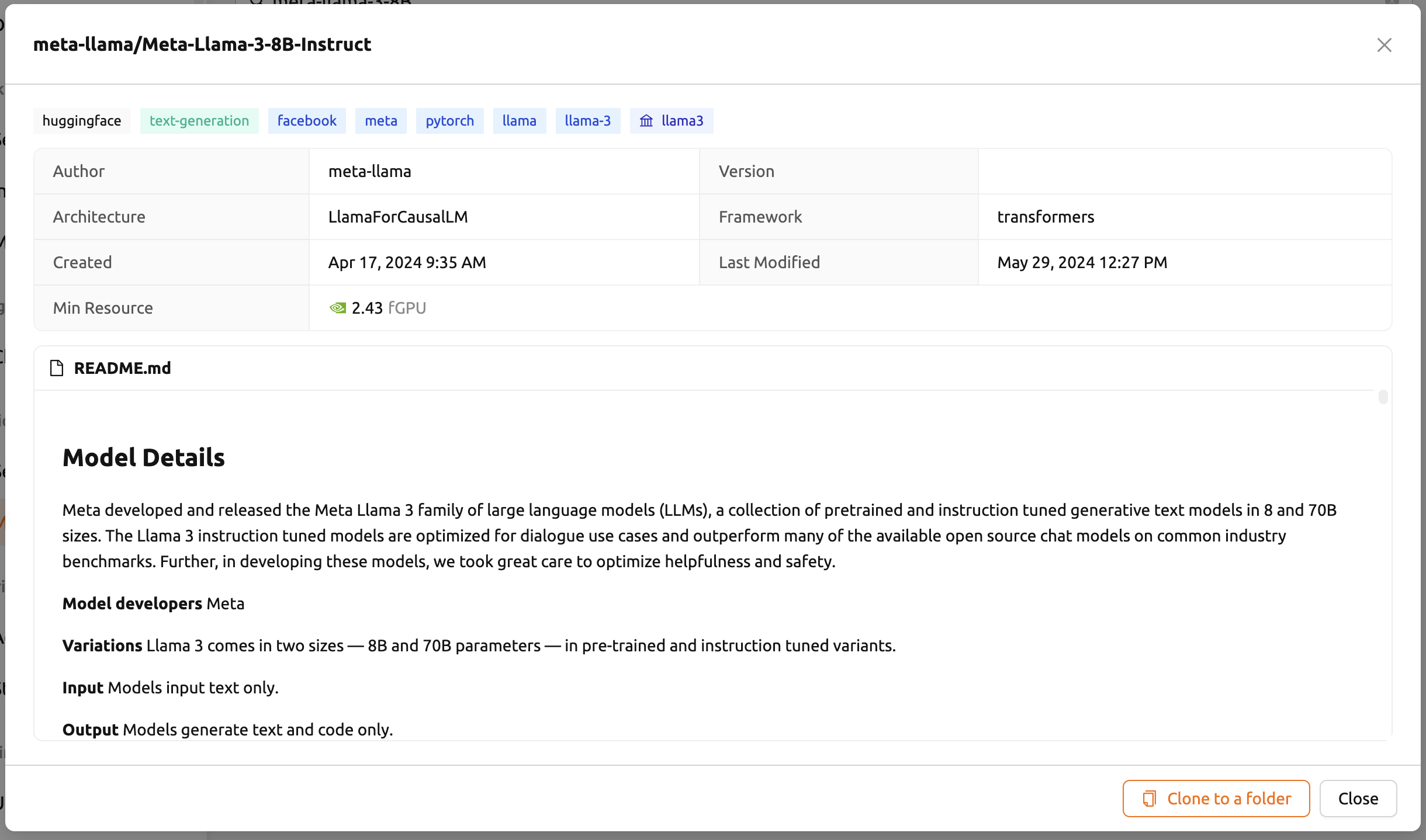
Task: Click the Architecture label cell
Action: coord(172,217)
